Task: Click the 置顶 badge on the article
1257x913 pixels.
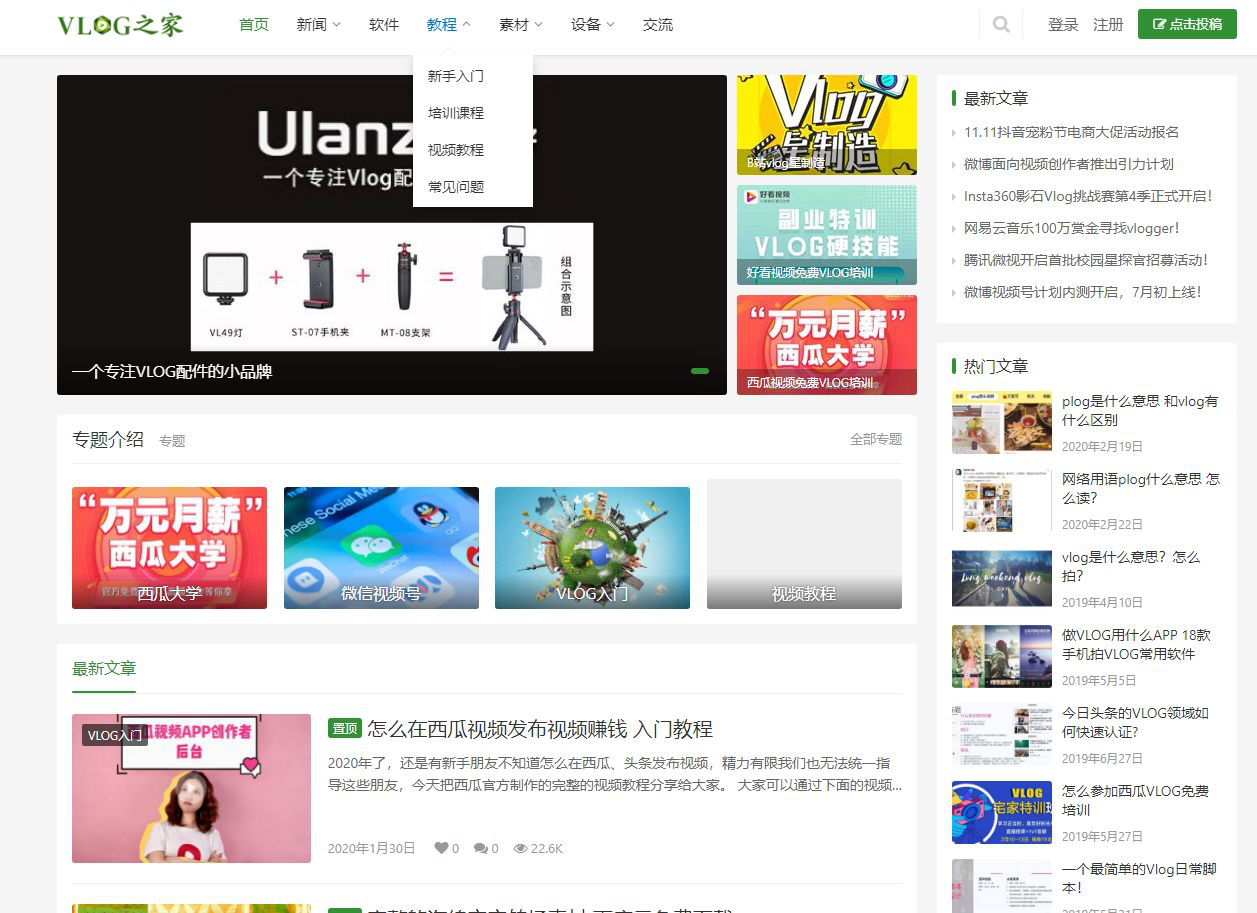Action: coord(344,728)
